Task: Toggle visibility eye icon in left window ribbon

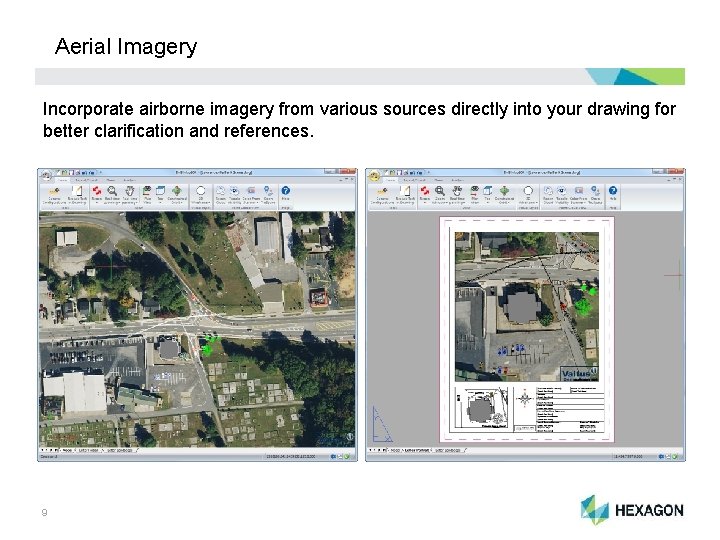Action: [x=235, y=191]
